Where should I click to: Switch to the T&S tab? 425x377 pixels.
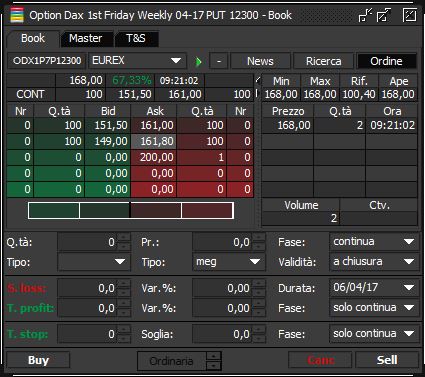coord(136,38)
